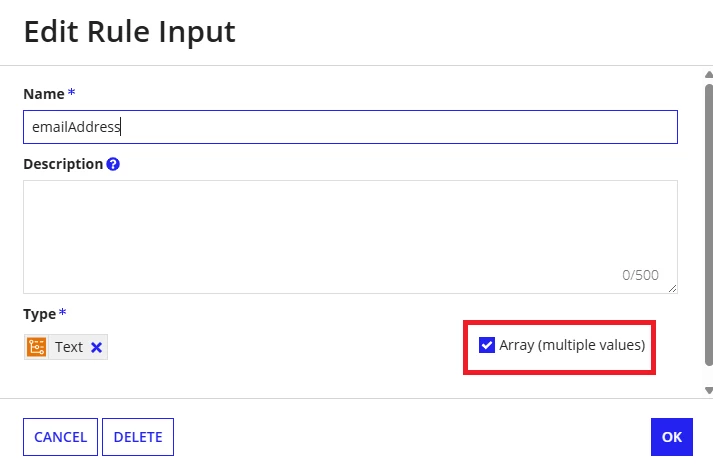Viewport: 713px width, 475px height.
Task: Confirm changes with the OK button
Action: [672, 437]
